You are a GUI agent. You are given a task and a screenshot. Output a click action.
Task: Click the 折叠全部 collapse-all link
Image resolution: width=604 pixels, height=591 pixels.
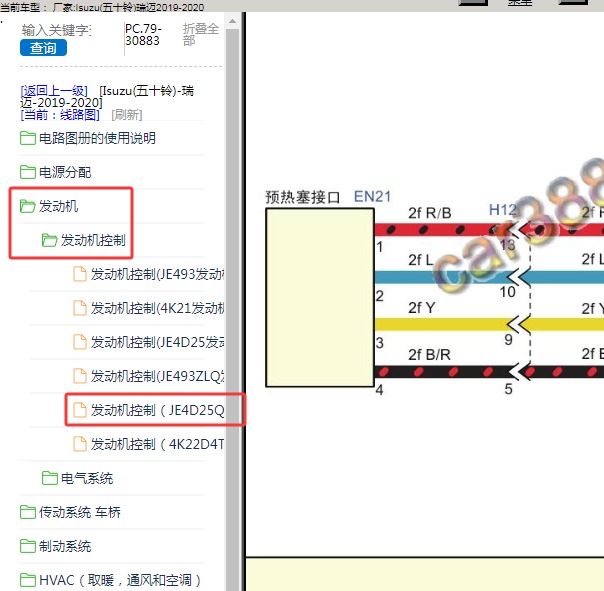(x=200, y=34)
